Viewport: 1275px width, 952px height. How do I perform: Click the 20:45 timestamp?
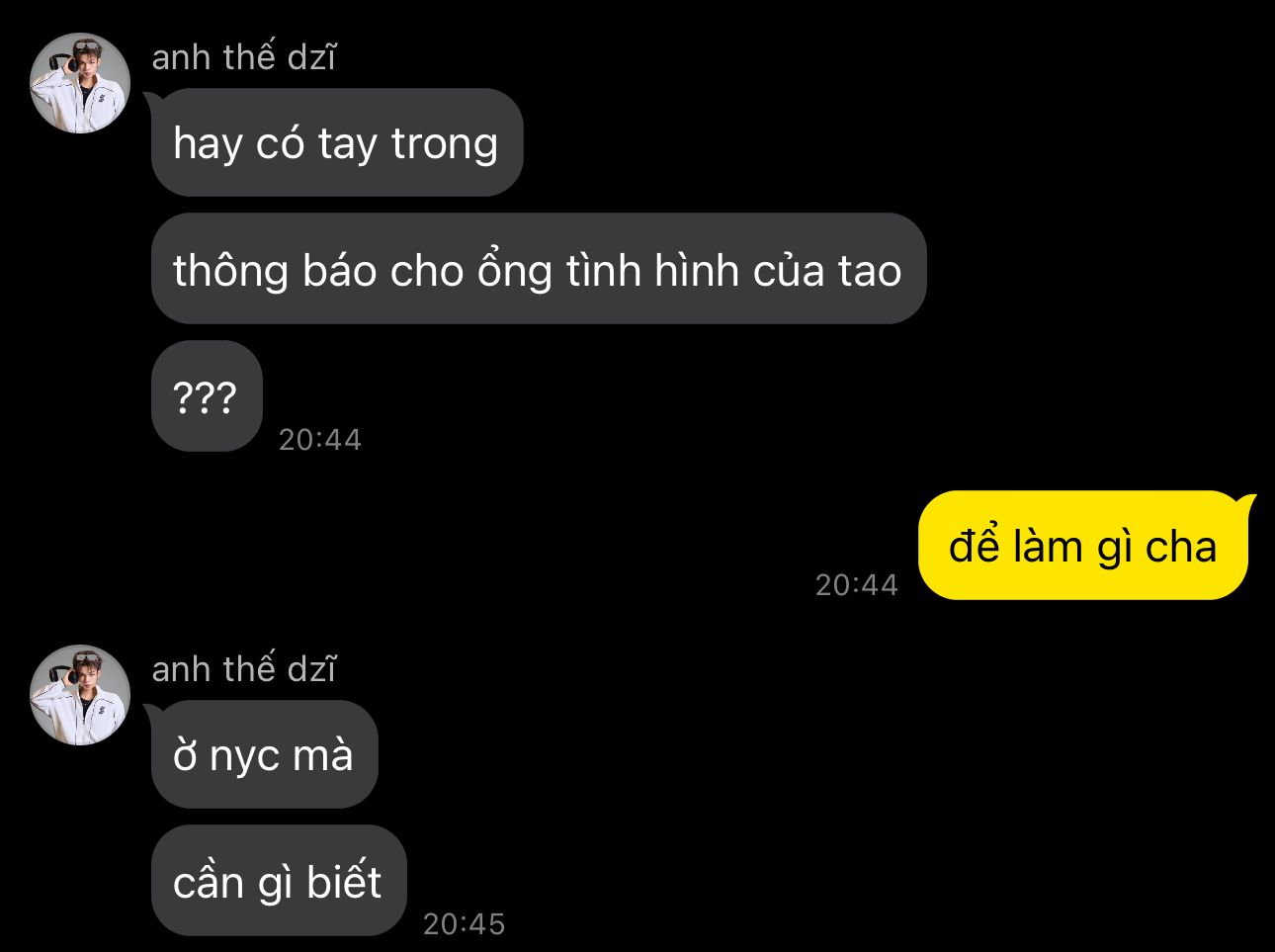(465, 923)
